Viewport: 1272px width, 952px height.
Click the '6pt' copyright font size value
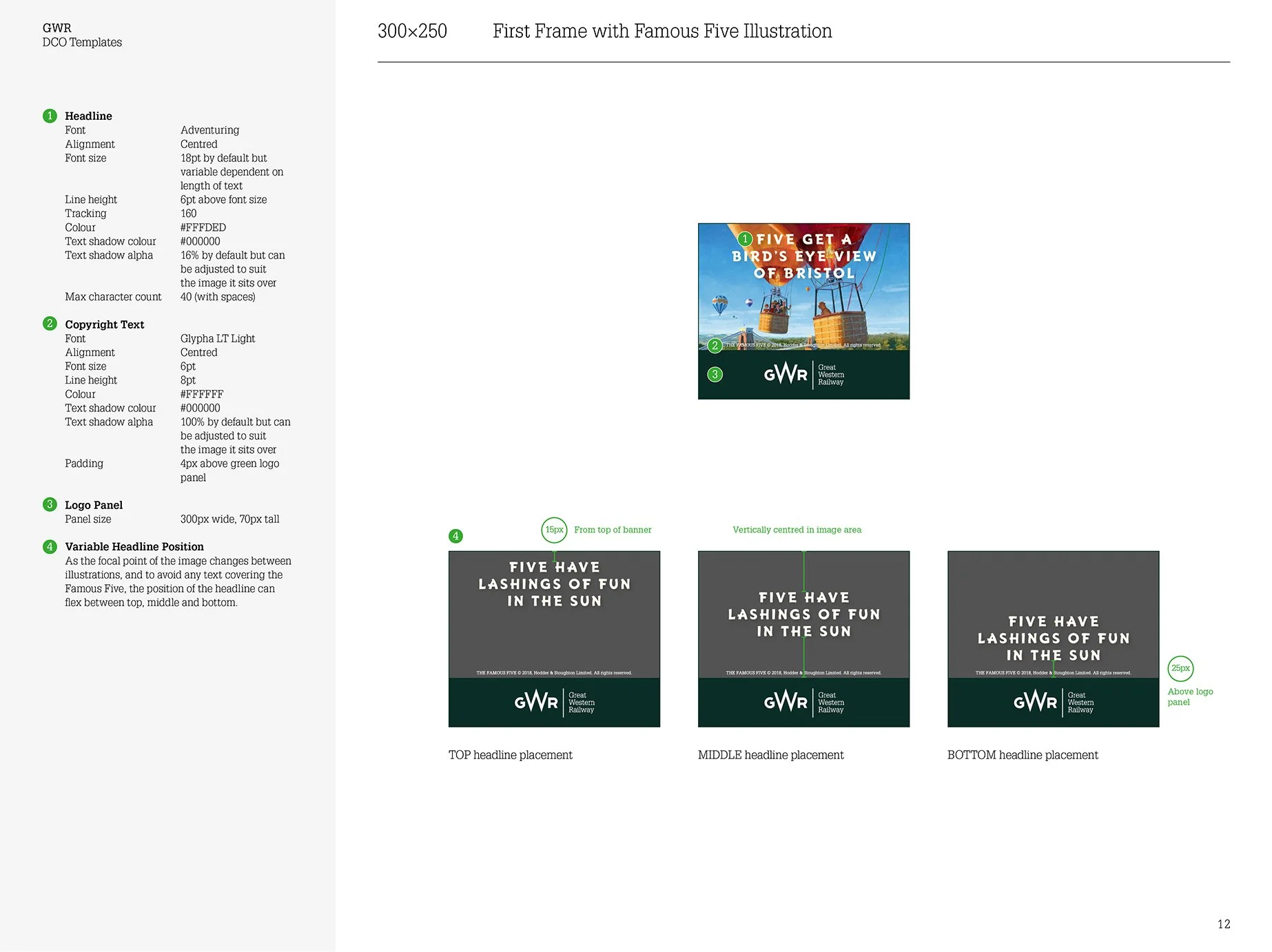[x=188, y=366]
